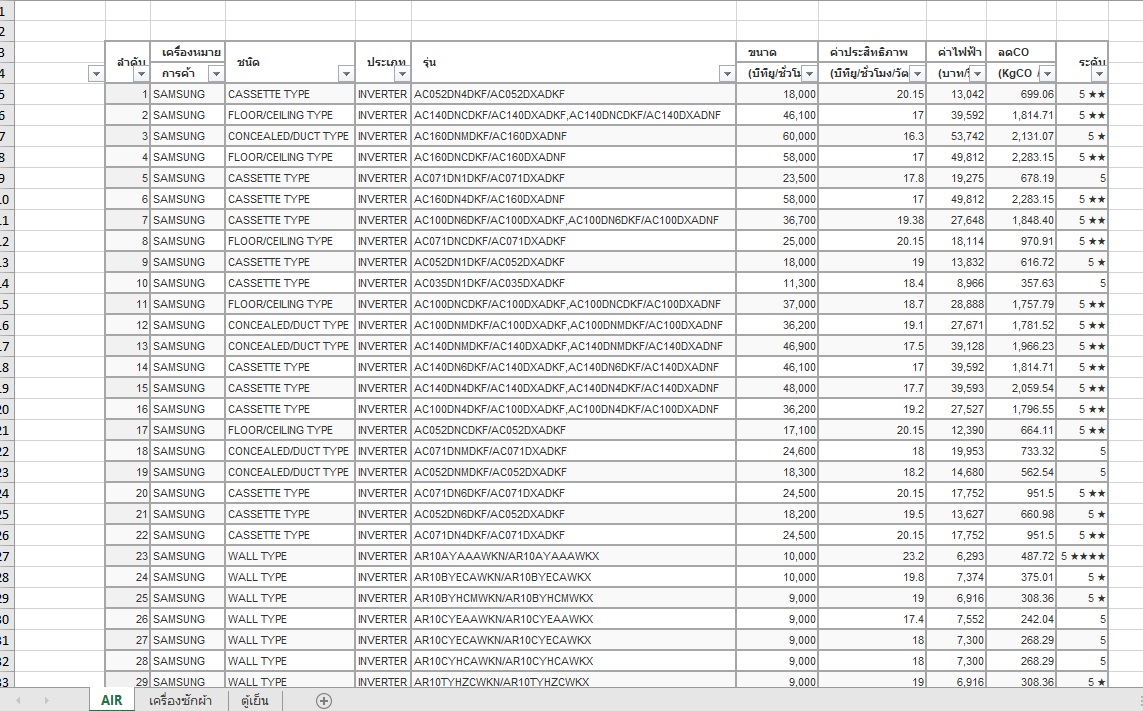The width and height of the screenshot is (1143, 711).
Task: Select the size cell 23,500
Action: [x=777, y=179]
